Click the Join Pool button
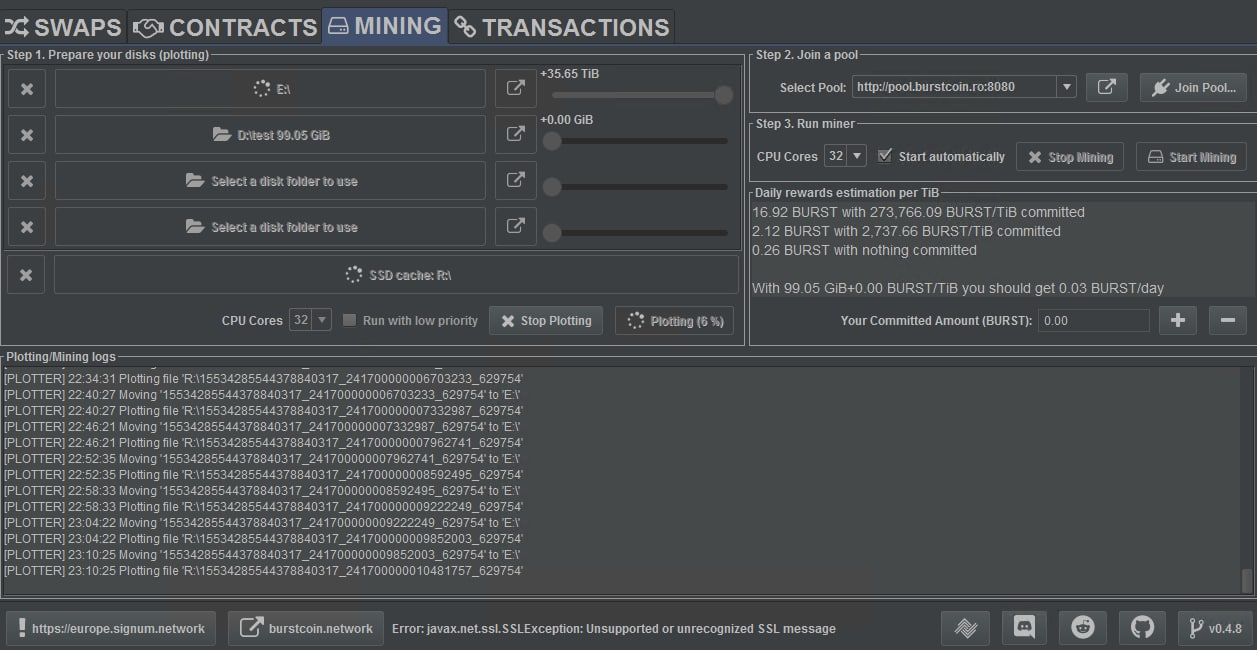The image size is (1257, 650). click(1193, 87)
